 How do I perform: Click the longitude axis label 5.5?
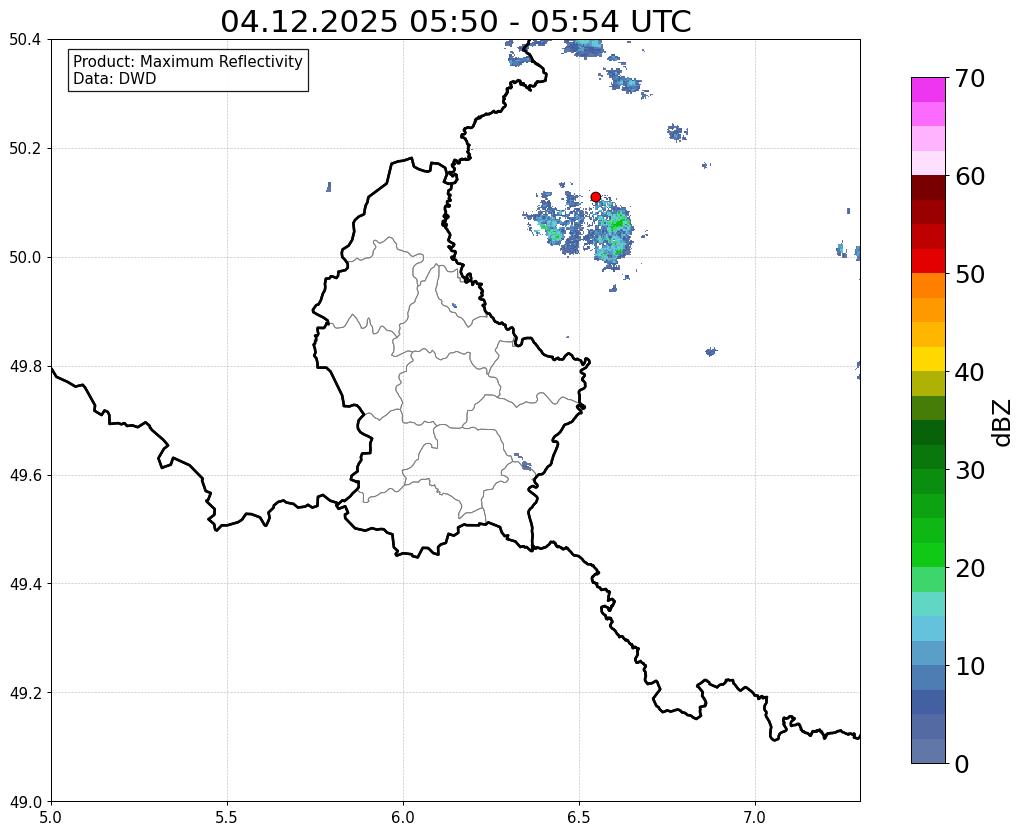[227, 817]
